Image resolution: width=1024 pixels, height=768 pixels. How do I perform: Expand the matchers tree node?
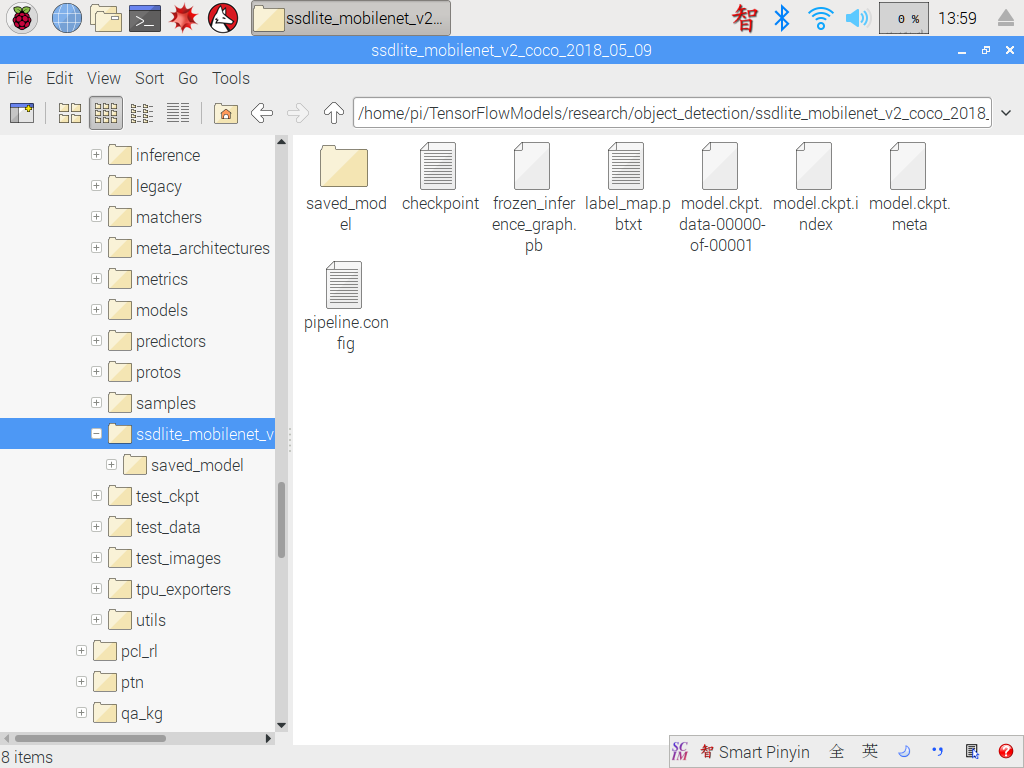(96, 217)
